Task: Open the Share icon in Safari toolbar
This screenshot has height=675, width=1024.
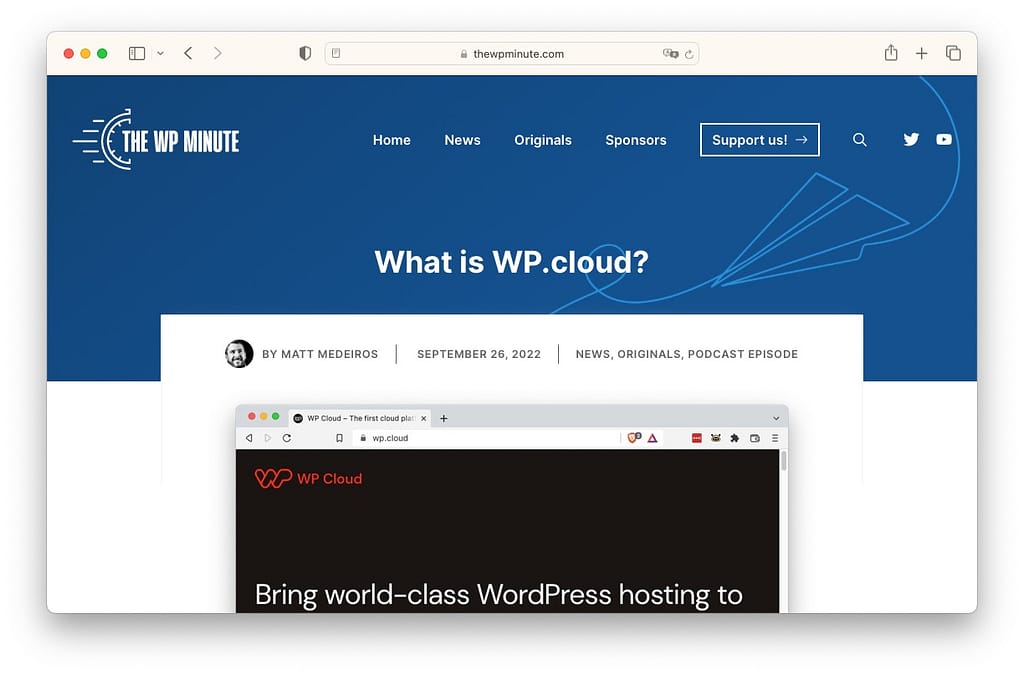Action: 891,53
